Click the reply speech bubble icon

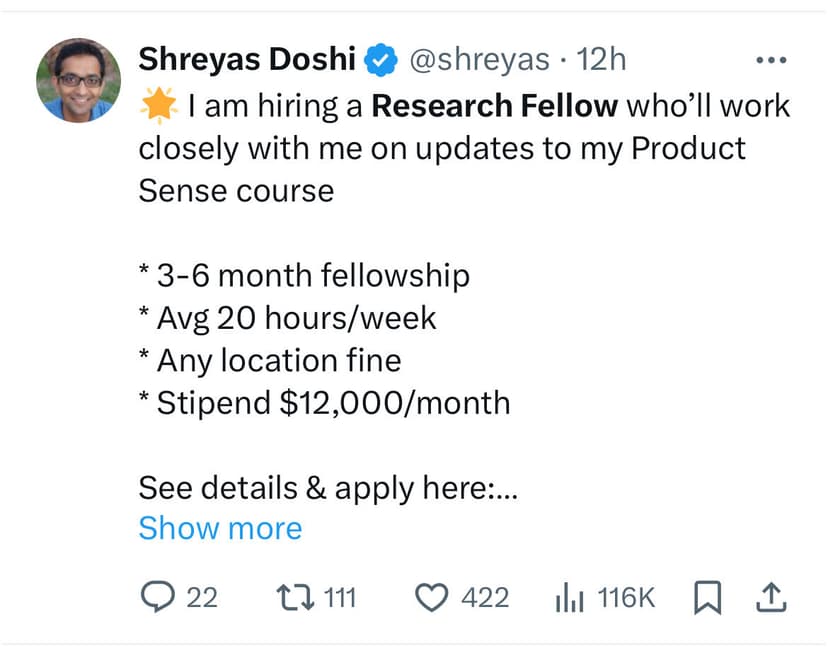point(157,597)
